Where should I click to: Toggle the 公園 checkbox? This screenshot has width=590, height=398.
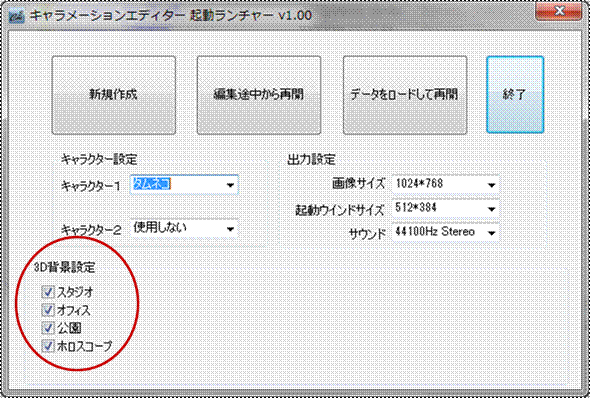[x=48, y=328]
